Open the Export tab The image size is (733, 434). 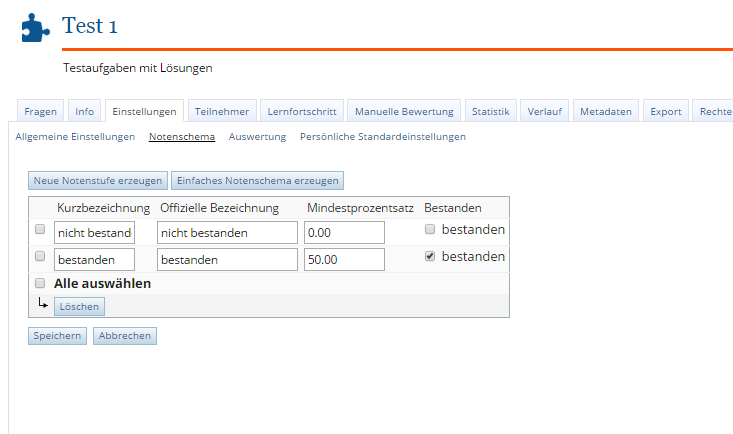pyautogui.click(x=665, y=112)
